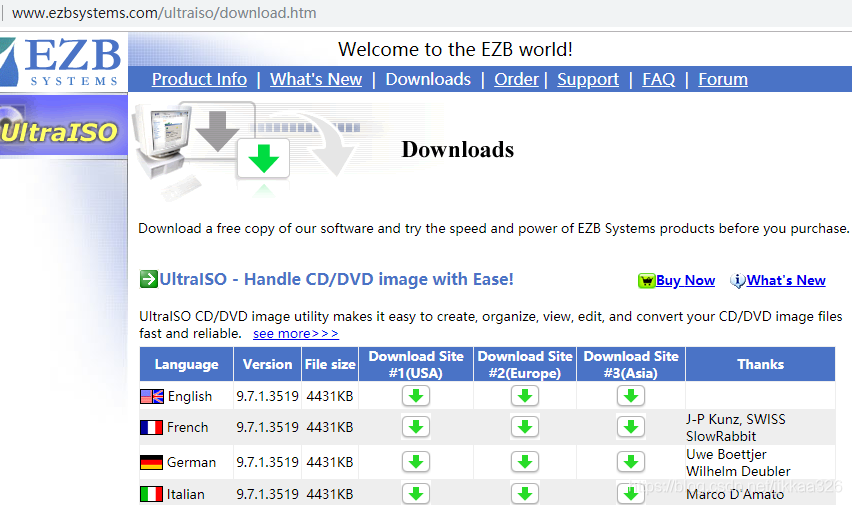Select Downloads in the navigation bar
This screenshot has width=852, height=505.
(x=428, y=79)
